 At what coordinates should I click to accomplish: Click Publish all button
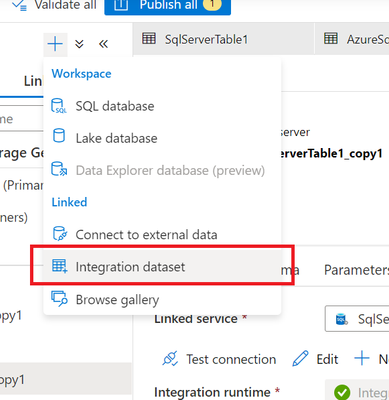(x=168, y=6)
